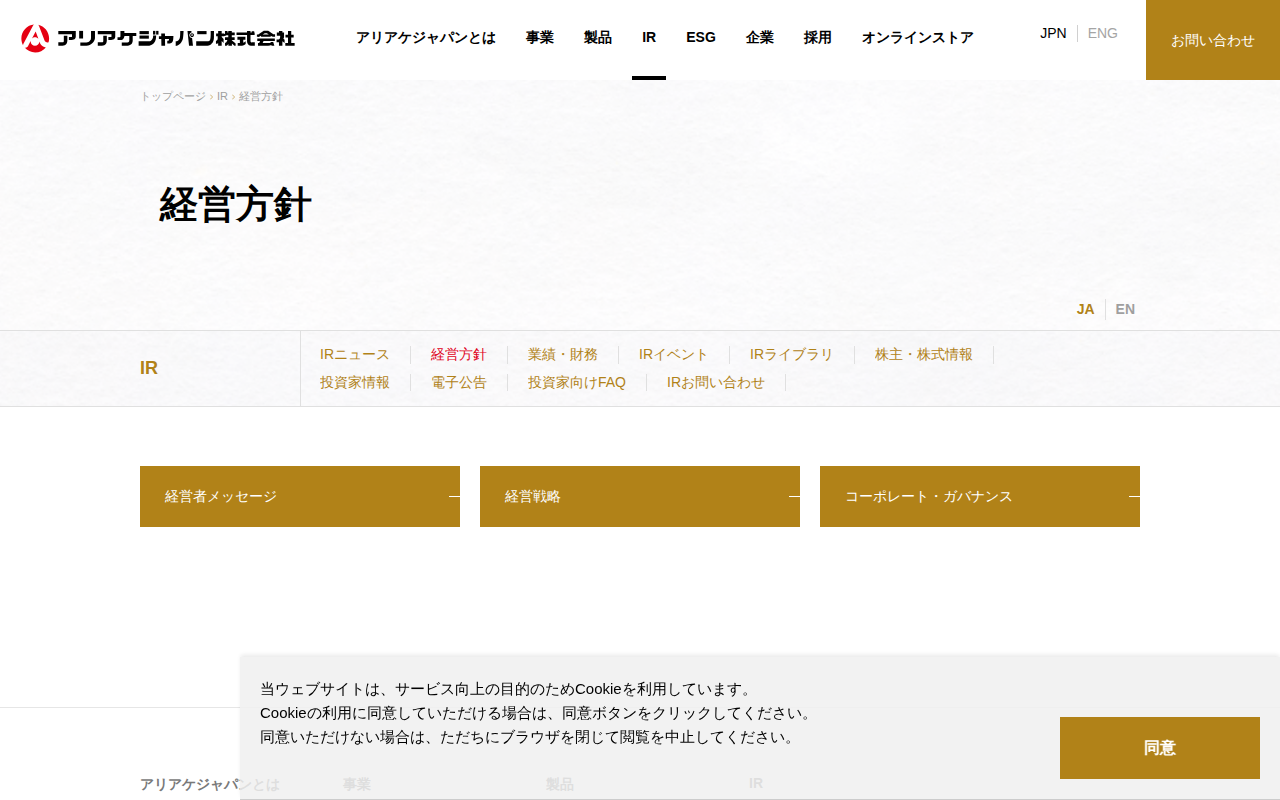The height and width of the screenshot is (800, 1280).
Task: Expand the コーポレート・ガバナンス panel
Action: (980, 496)
